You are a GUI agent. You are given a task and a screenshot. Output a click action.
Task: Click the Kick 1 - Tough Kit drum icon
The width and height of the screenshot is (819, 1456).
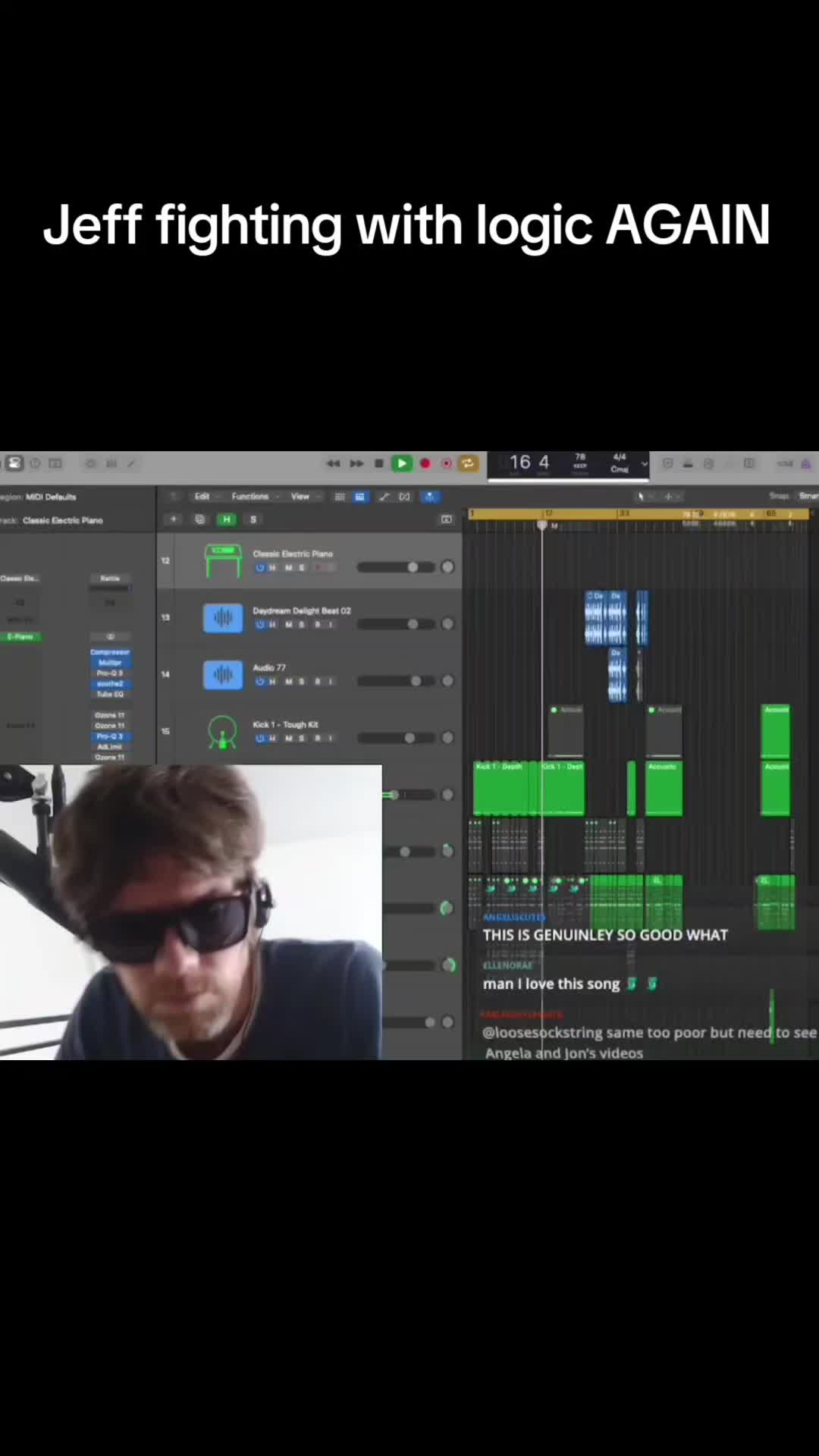point(222,732)
